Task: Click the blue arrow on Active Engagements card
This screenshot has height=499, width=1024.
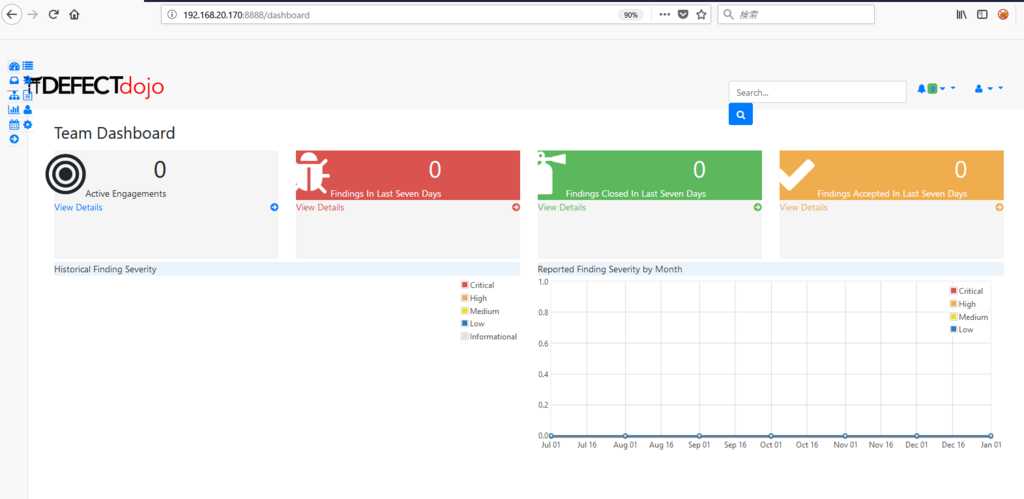Action: [274, 207]
